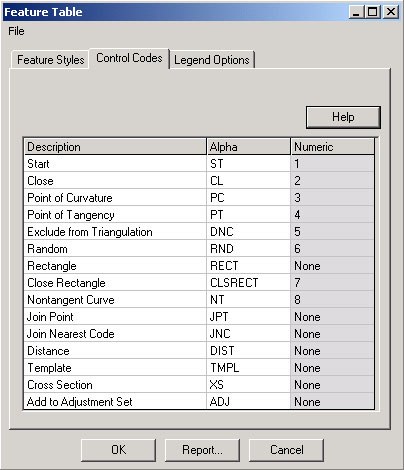Open the File menu
The width and height of the screenshot is (404, 470).
[16, 31]
